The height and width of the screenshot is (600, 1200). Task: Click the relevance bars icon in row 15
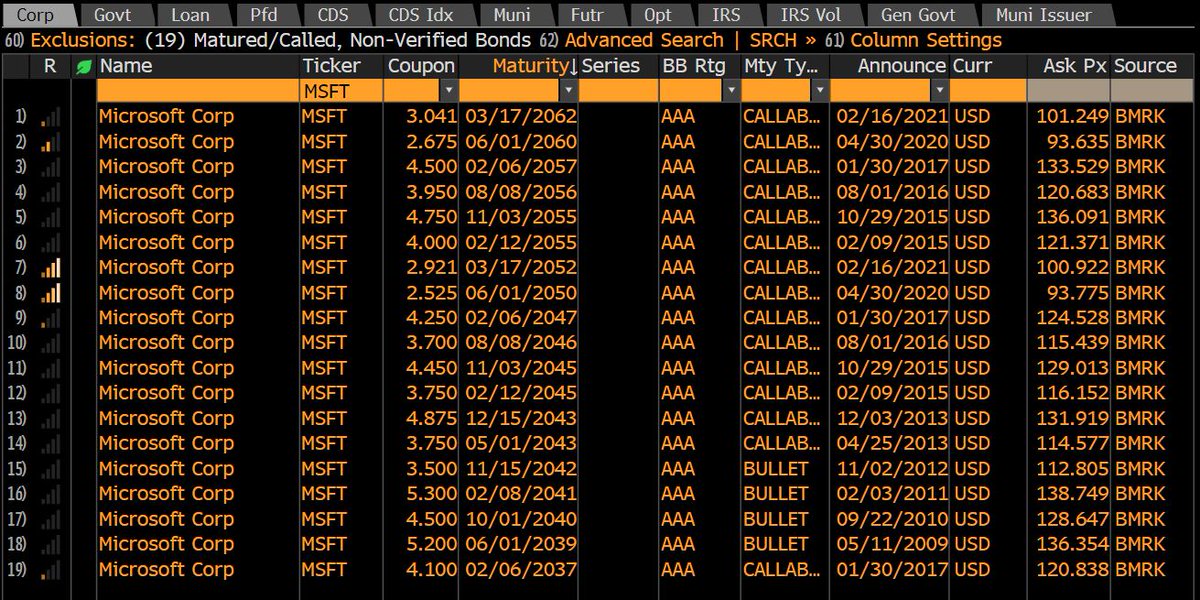tap(50, 469)
